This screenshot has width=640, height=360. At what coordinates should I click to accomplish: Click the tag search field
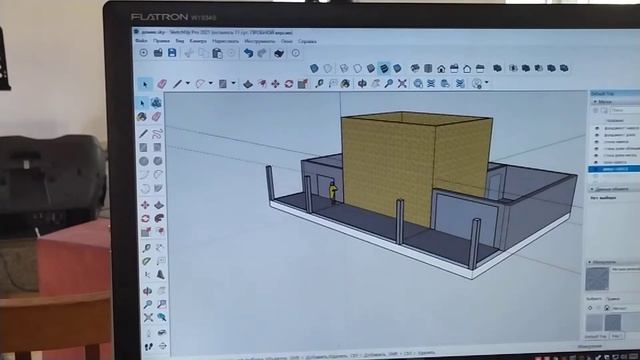(x=625, y=111)
